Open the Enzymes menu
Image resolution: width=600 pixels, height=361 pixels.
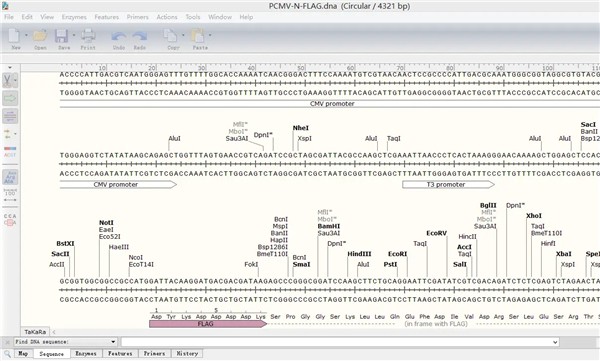click(x=74, y=17)
